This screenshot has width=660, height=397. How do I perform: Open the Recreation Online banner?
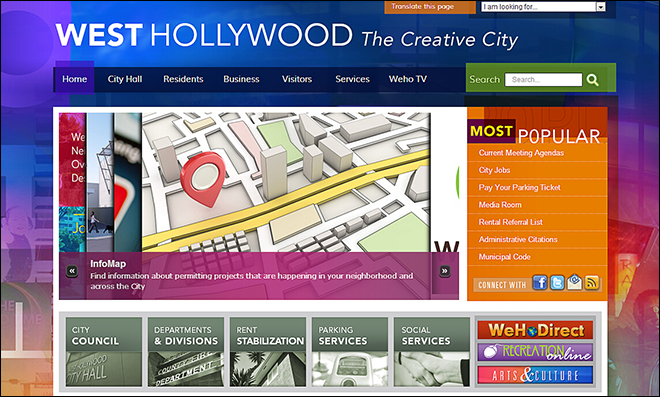pyautogui.click(x=535, y=352)
